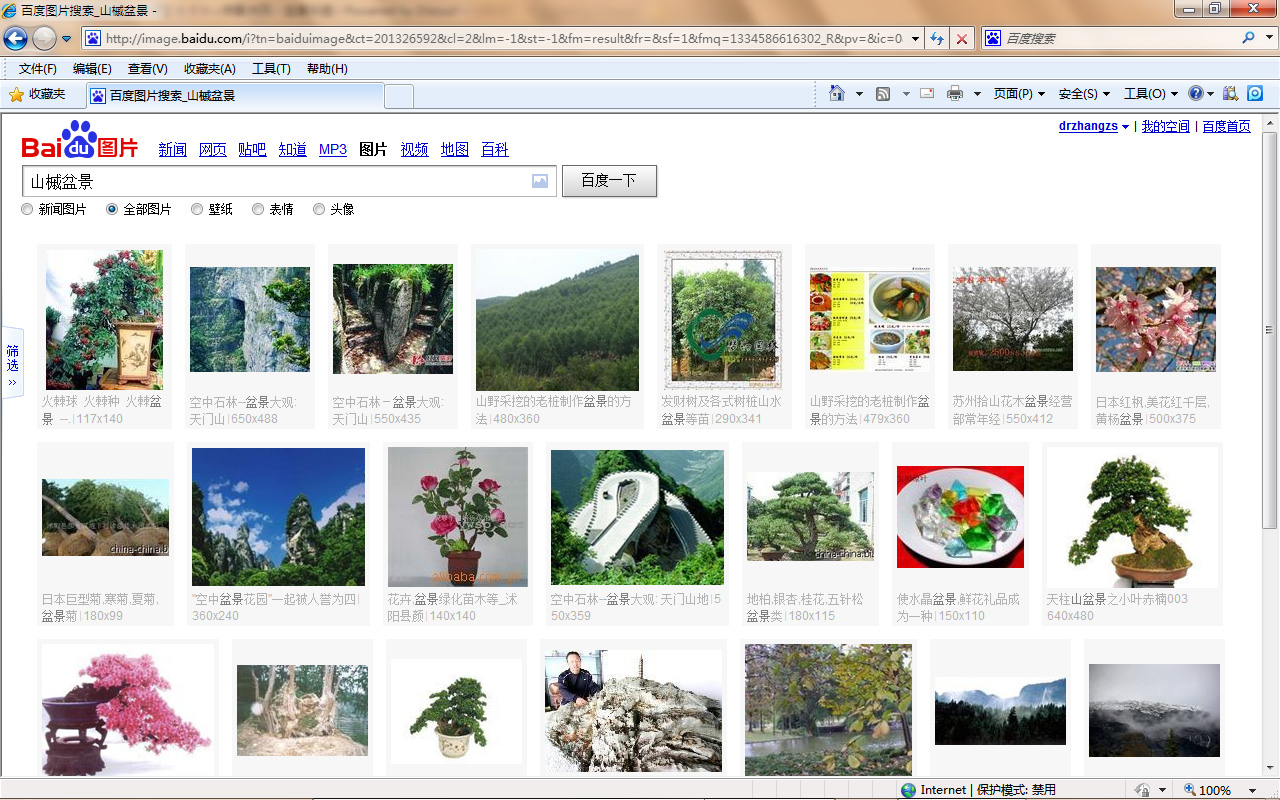Open the MP3 link

333,150
